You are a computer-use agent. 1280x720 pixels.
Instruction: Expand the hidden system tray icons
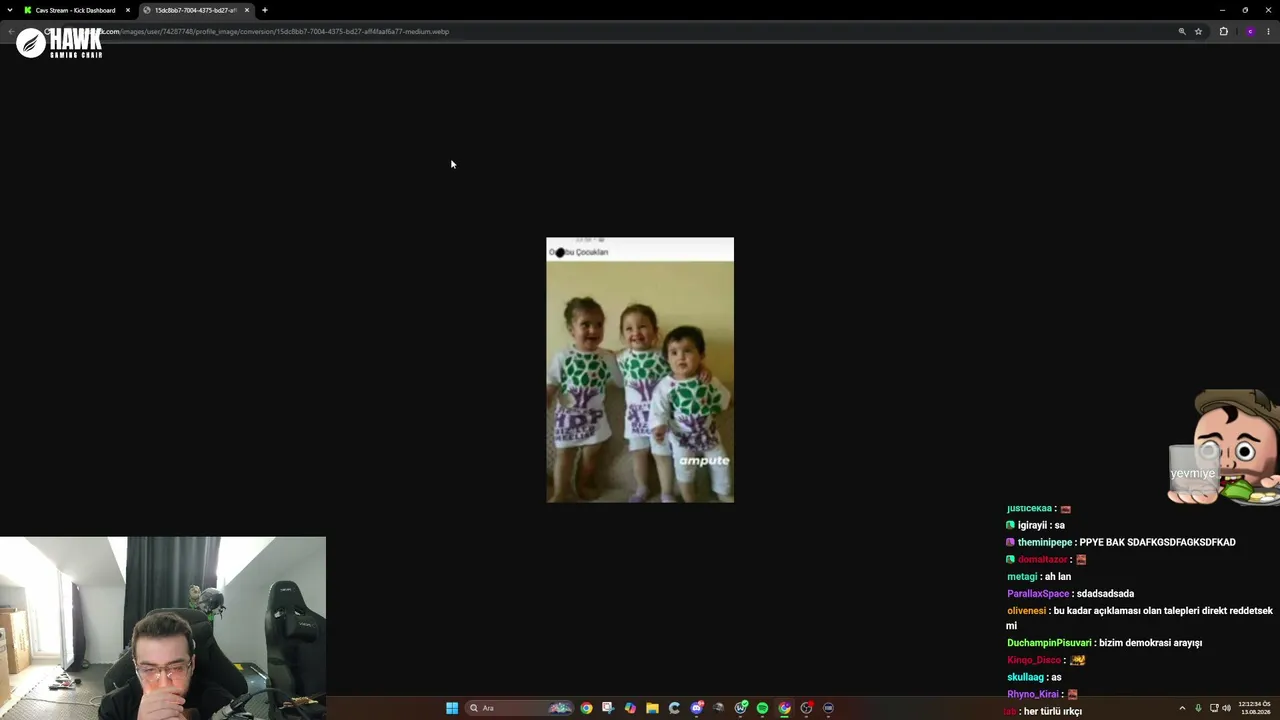[x=1182, y=708]
